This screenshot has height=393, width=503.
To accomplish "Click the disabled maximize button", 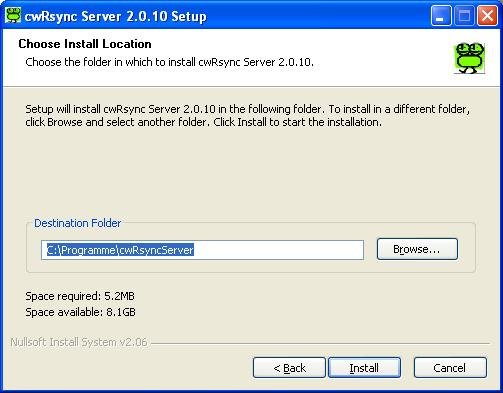I will tap(464, 15).
